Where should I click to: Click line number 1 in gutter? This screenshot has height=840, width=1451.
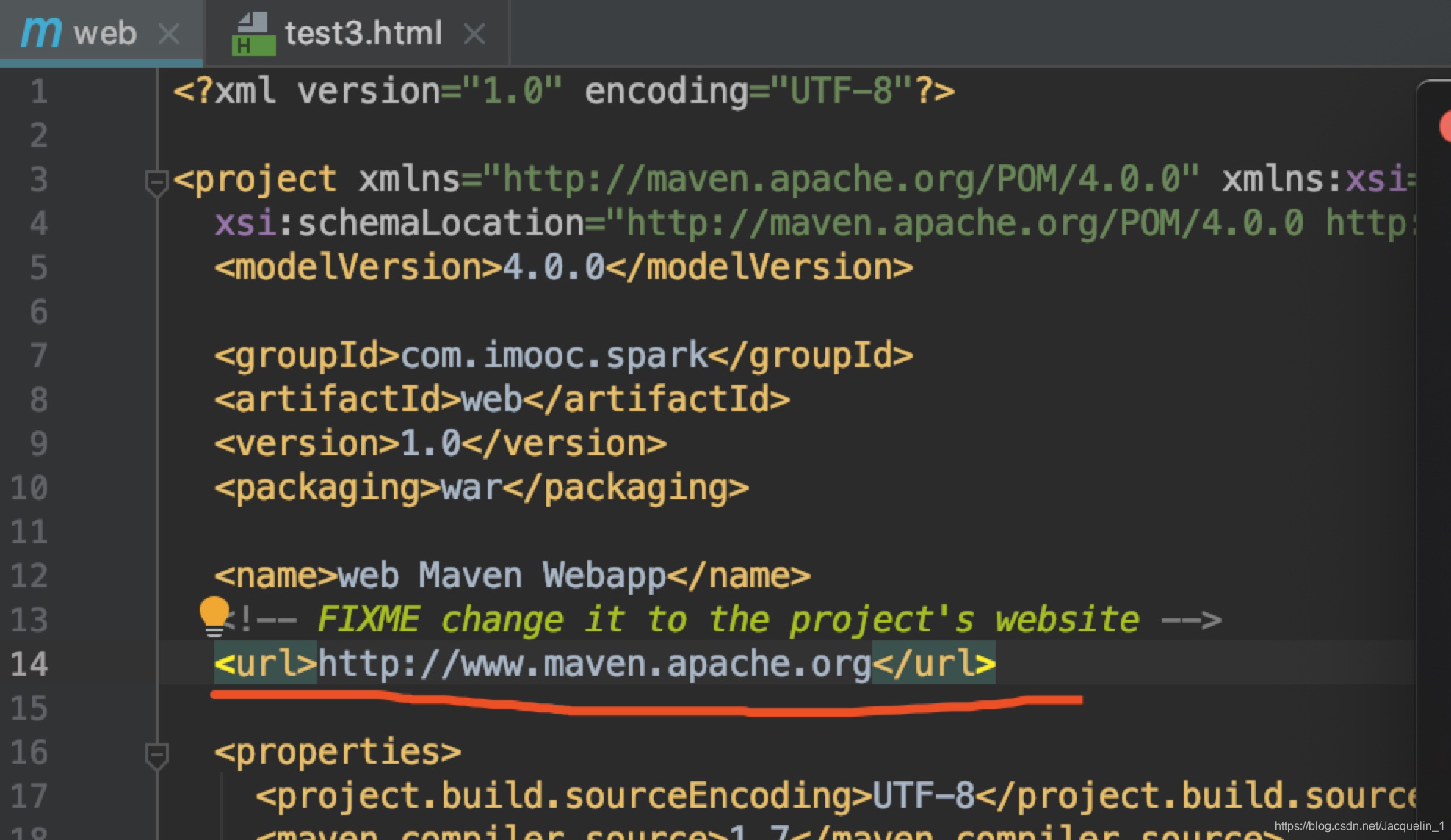pyautogui.click(x=38, y=92)
